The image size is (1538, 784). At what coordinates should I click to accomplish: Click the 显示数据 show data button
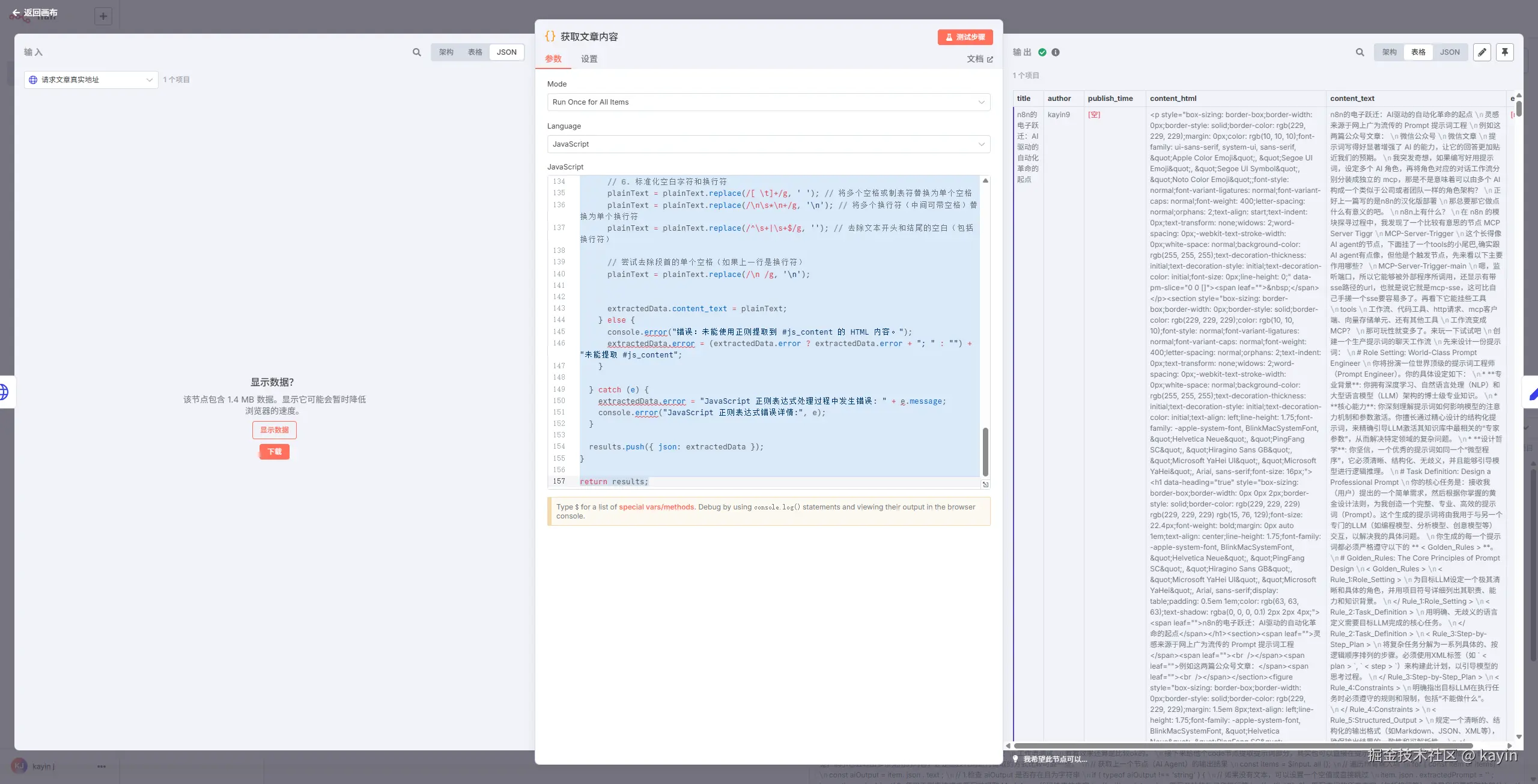point(274,430)
